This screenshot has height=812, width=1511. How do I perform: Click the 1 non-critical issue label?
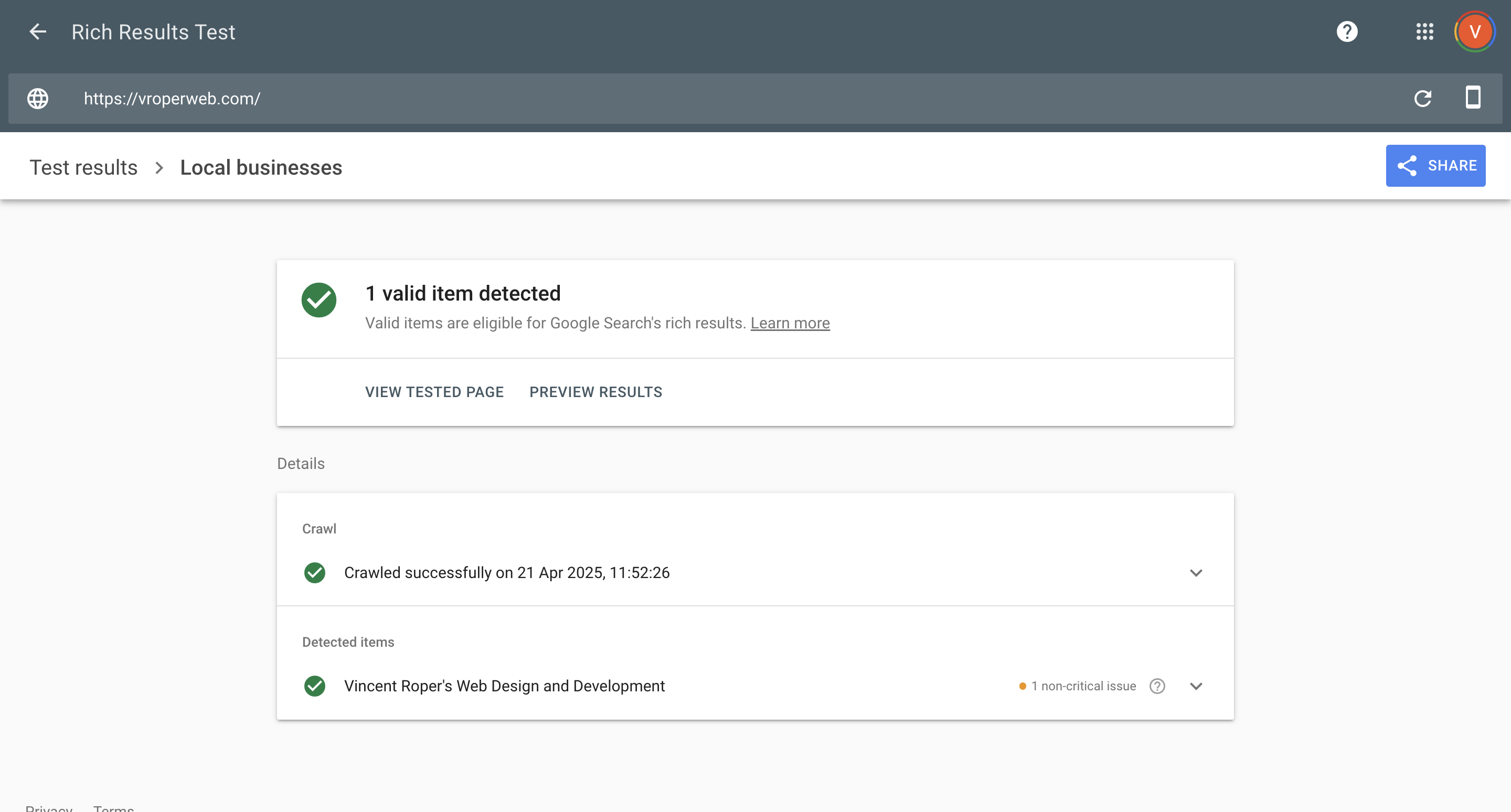click(1083, 686)
